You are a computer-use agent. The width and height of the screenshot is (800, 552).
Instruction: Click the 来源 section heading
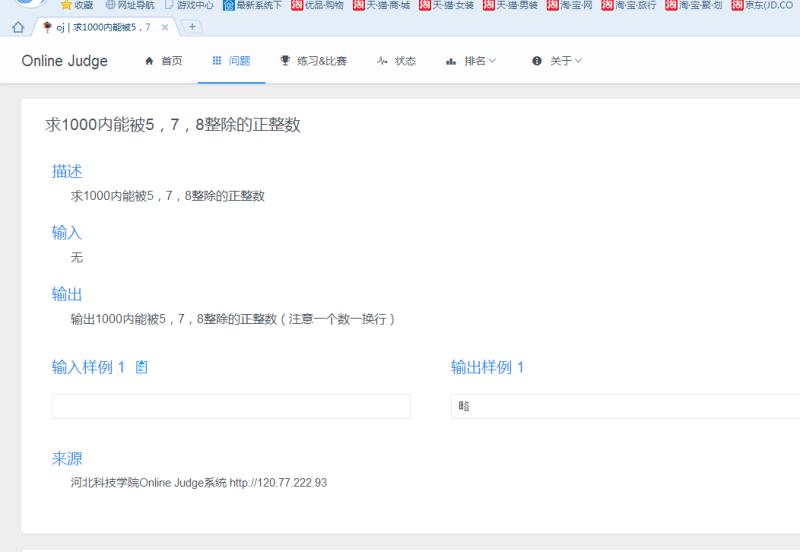click(67, 458)
